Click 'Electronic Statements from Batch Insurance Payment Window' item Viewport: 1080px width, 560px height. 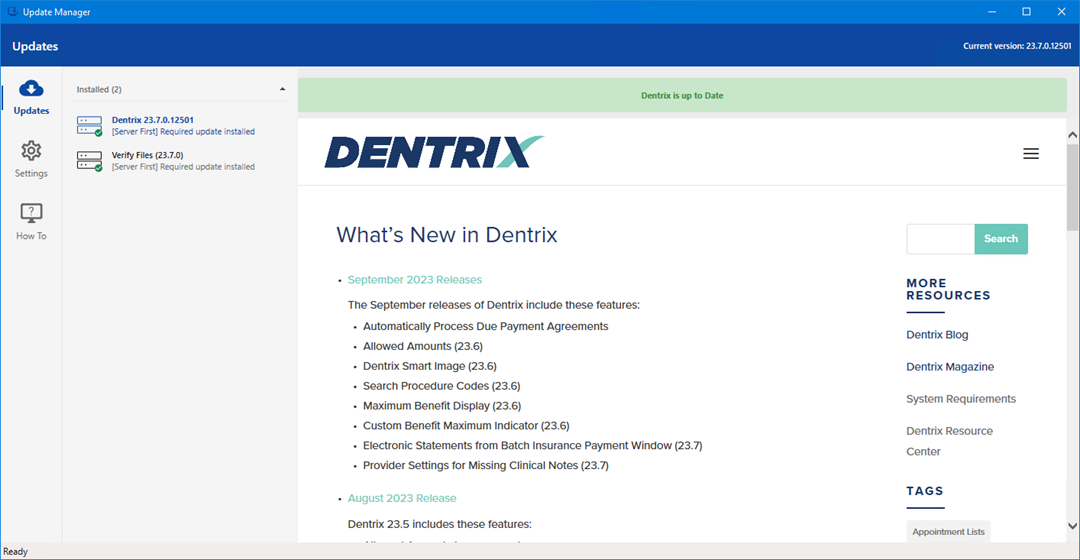point(532,446)
